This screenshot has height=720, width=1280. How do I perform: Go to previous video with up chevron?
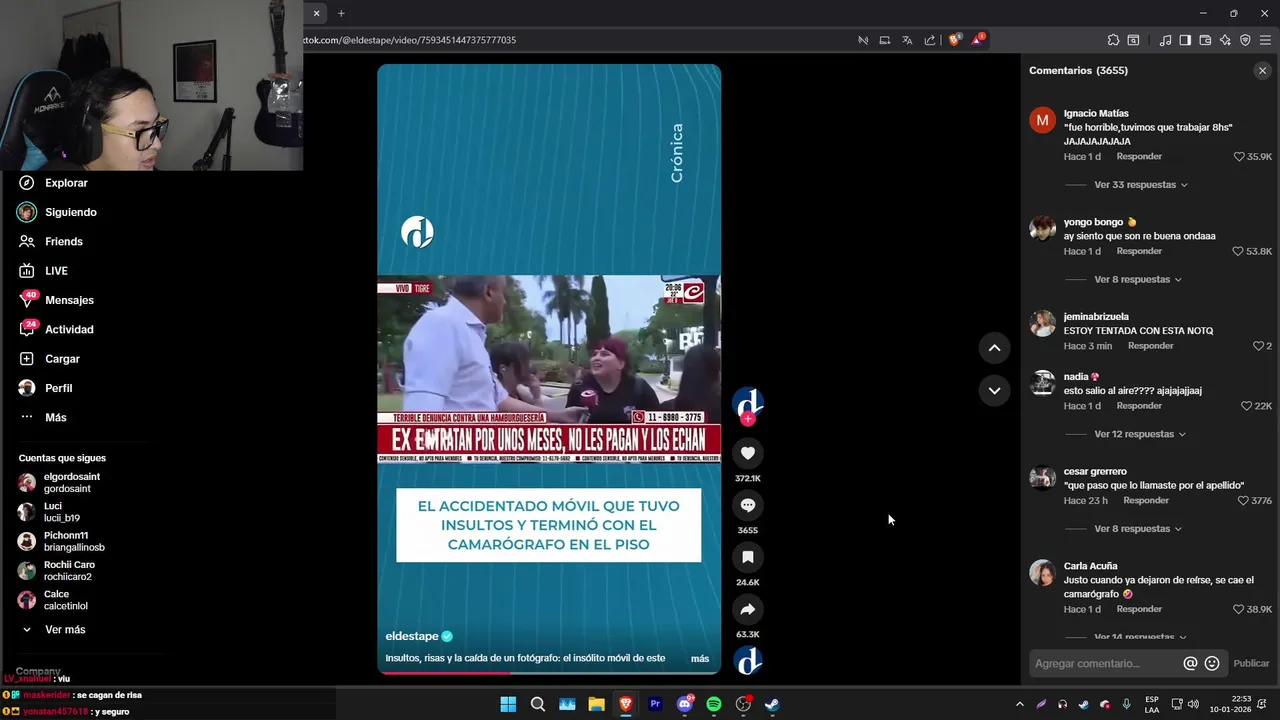(x=994, y=348)
